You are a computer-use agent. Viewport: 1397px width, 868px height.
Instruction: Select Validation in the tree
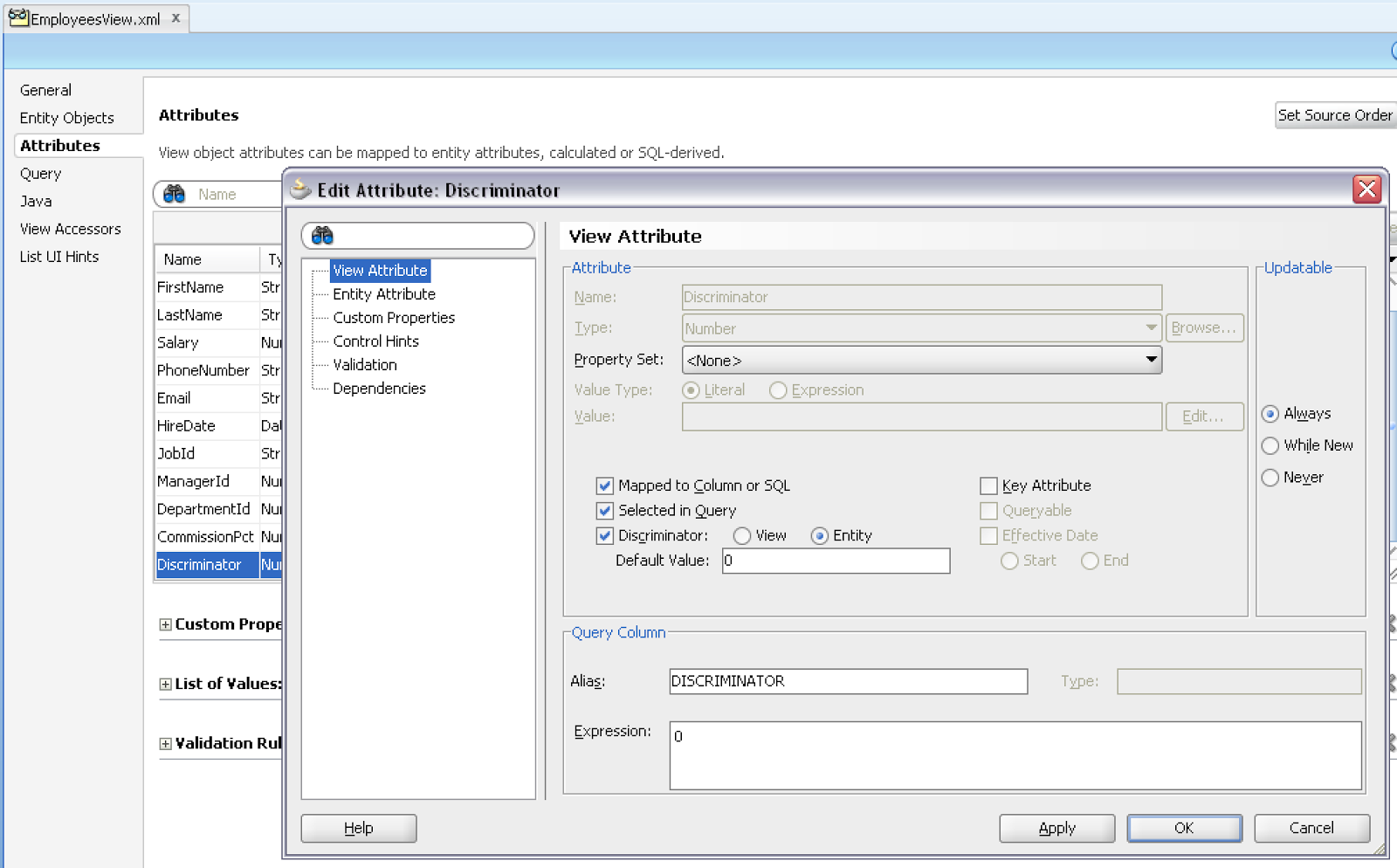point(365,365)
